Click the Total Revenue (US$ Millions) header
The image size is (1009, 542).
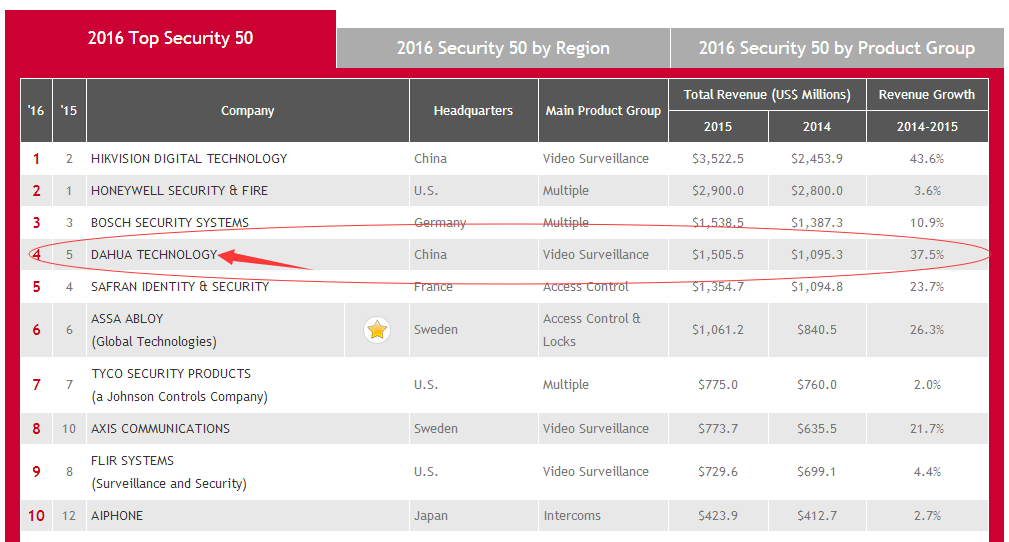[x=767, y=95]
